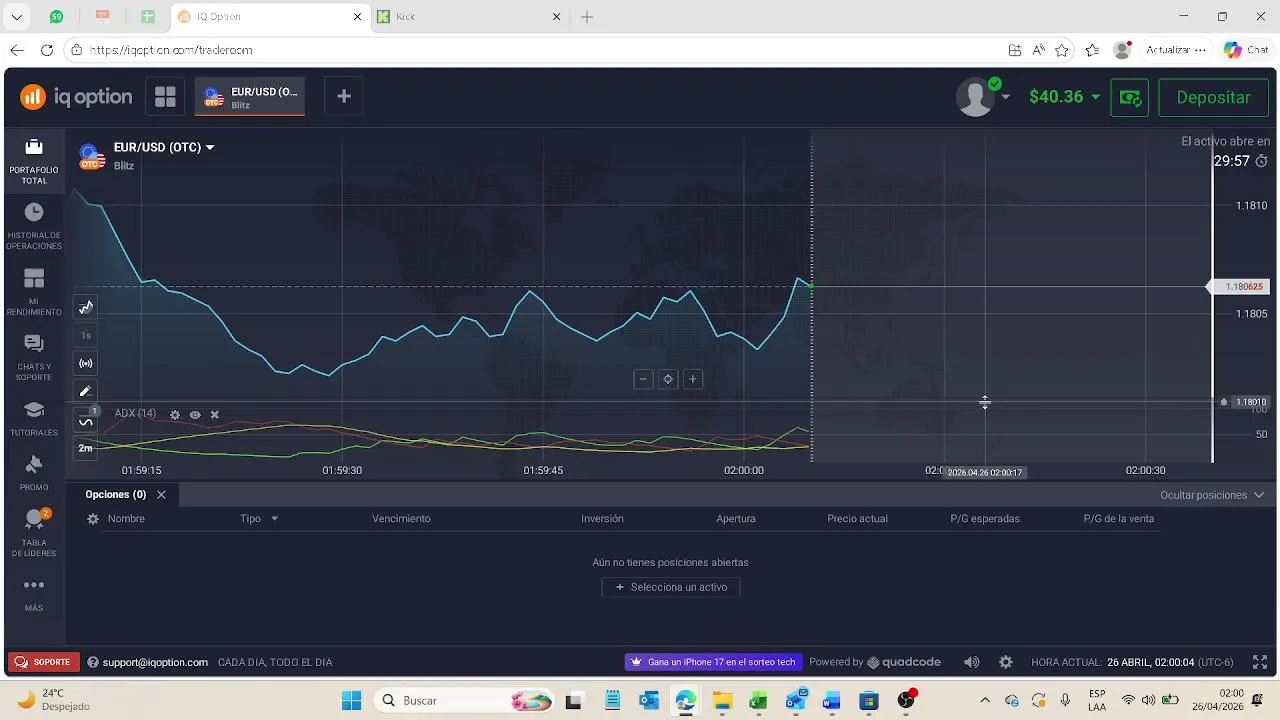Open Chats y Soporte sidebar panel

click(34, 357)
